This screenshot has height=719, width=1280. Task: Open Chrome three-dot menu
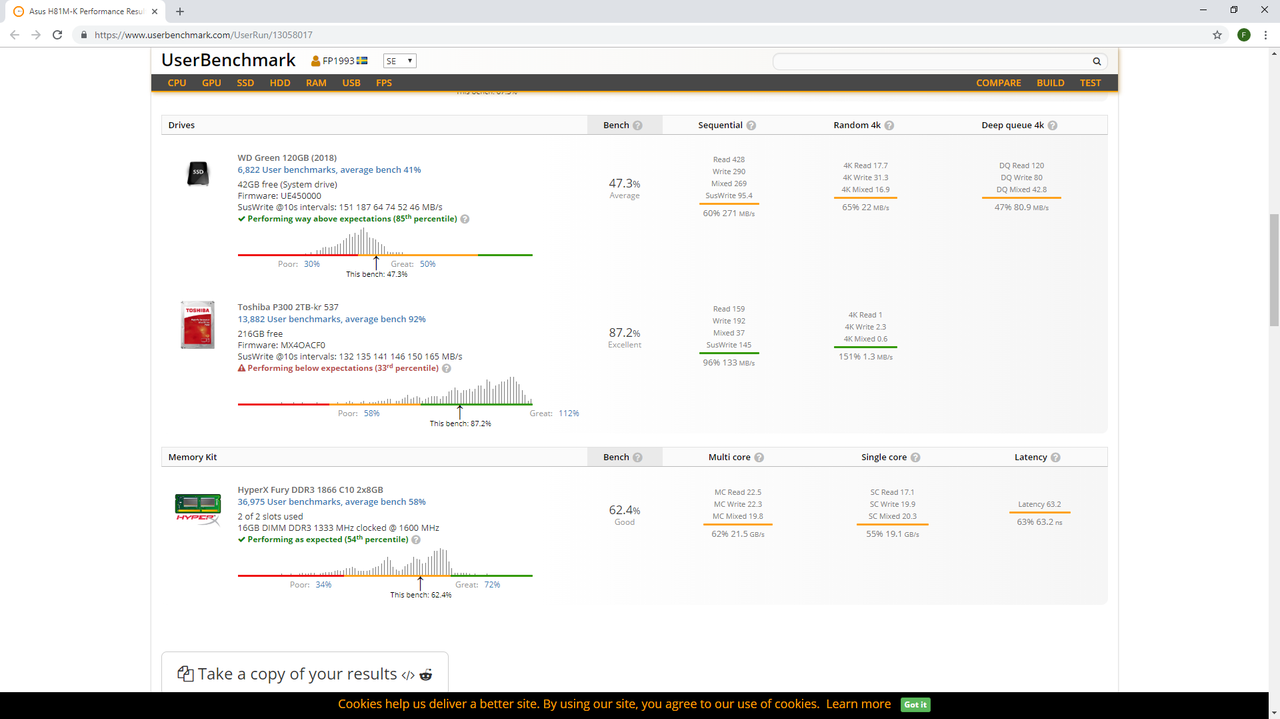point(1266,34)
